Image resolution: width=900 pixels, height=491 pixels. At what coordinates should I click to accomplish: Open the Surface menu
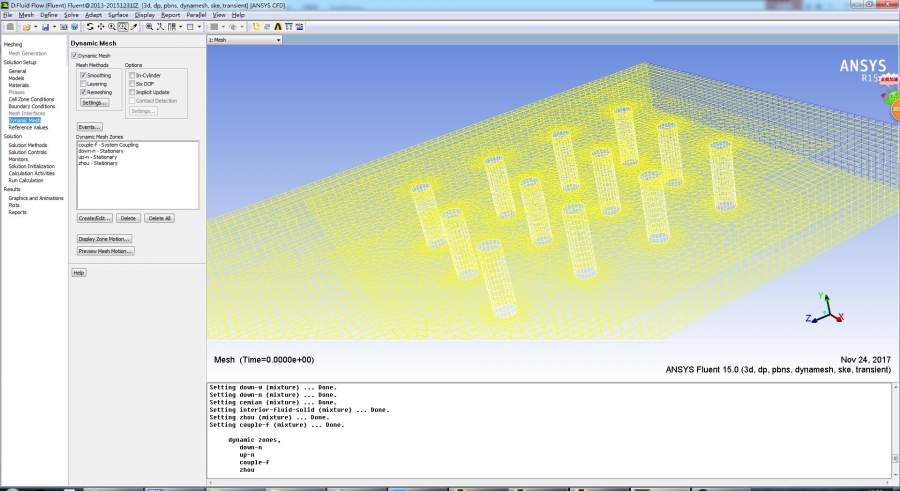click(x=118, y=15)
